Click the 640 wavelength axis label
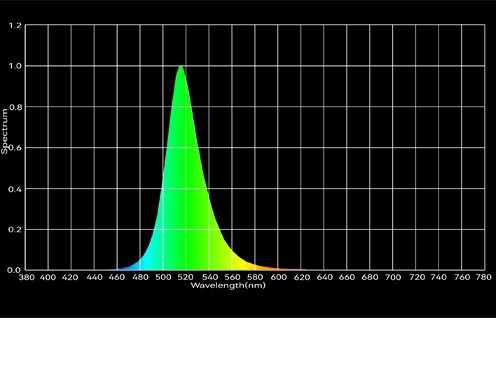 click(x=324, y=277)
